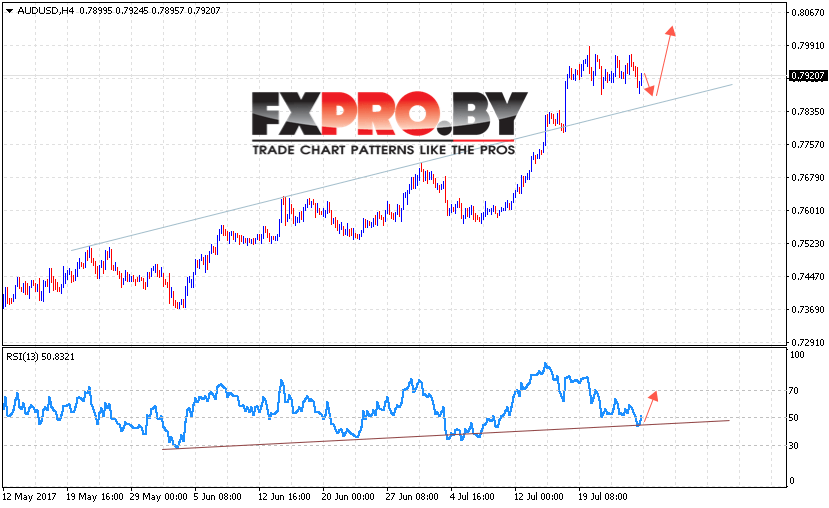The width and height of the screenshot is (829, 508).
Task: Click the 27 Jun 08:00 date label
Action: (412, 497)
